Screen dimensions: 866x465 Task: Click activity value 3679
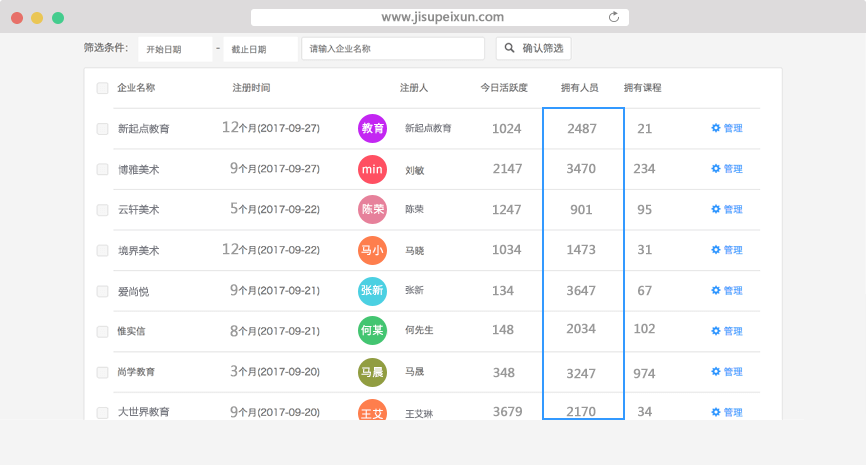click(x=507, y=411)
